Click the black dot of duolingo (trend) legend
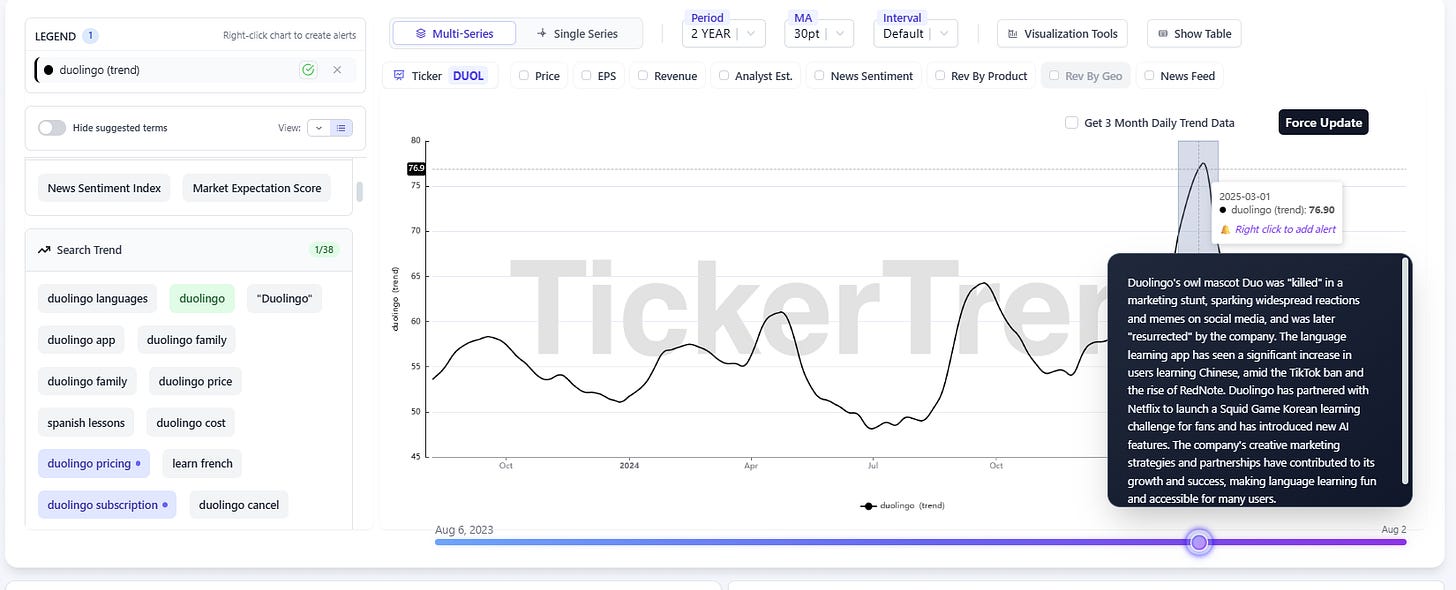 49,70
